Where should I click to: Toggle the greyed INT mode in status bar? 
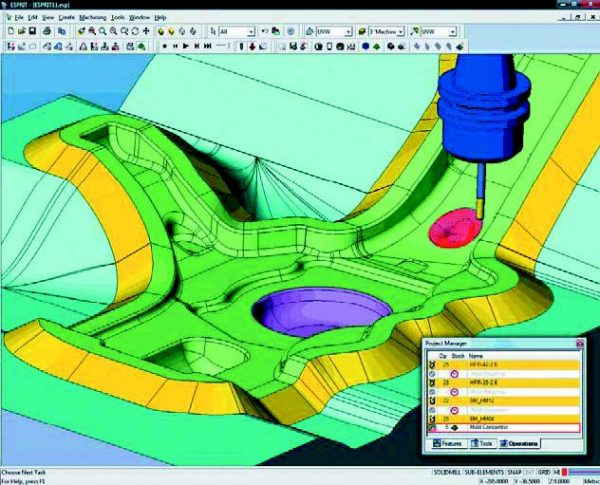coord(530,472)
